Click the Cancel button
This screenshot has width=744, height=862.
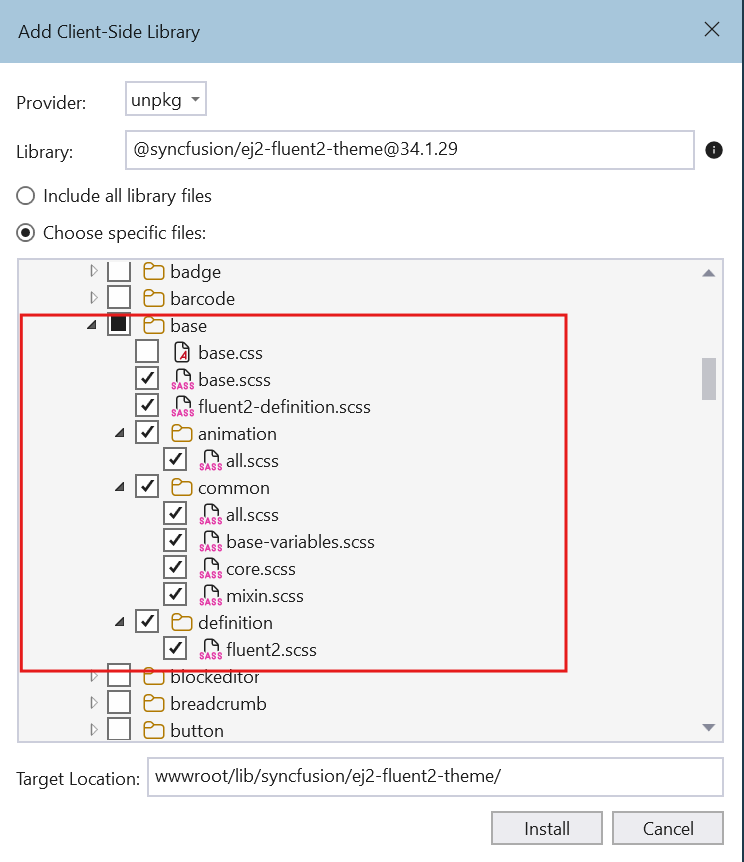click(x=668, y=828)
